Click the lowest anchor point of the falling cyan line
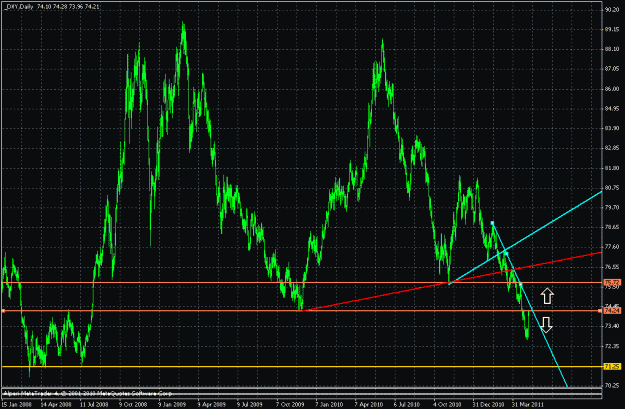The height and width of the screenshot is (409, 625). (x=520, y=284)
